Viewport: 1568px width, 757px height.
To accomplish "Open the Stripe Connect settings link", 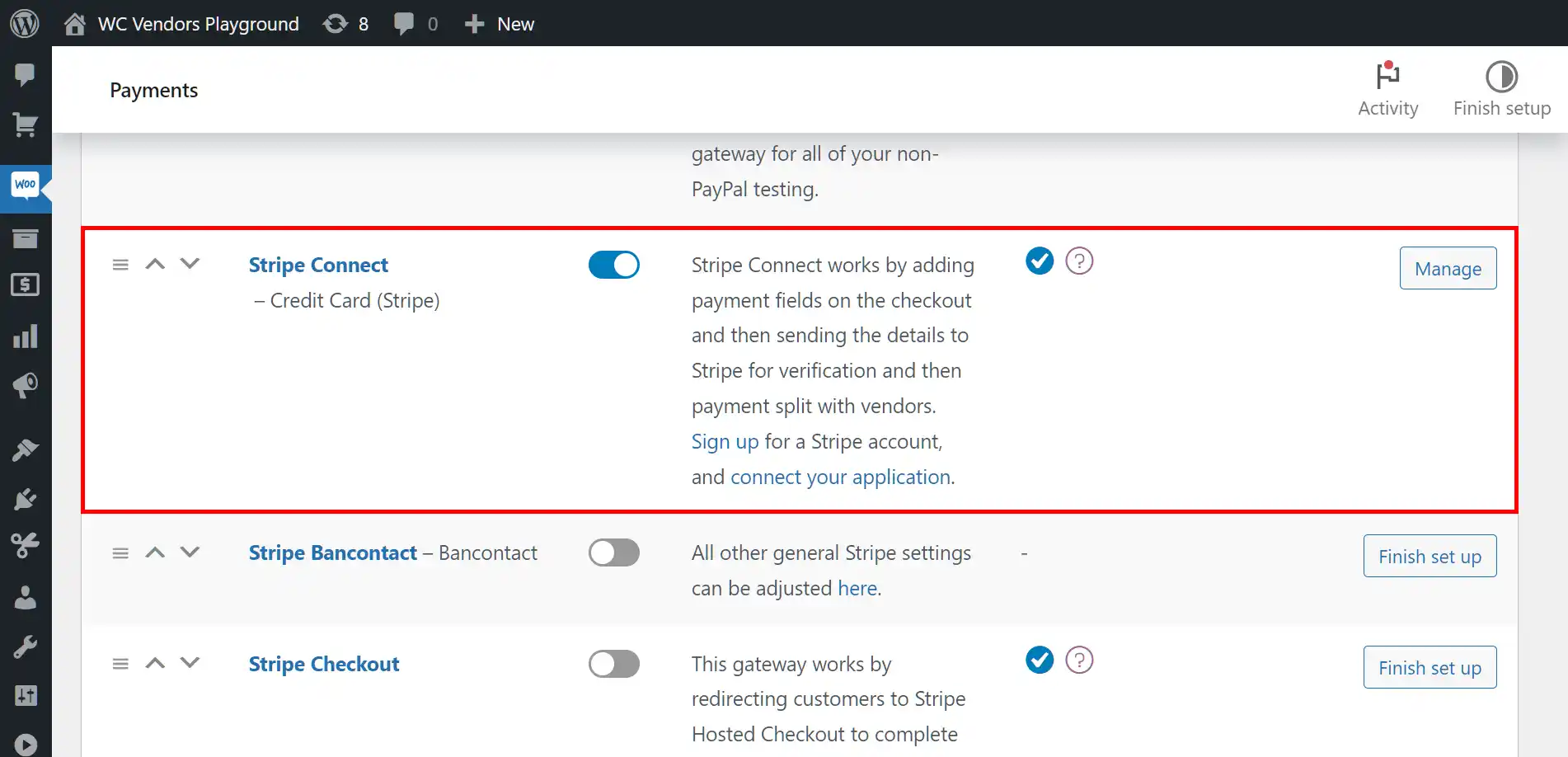I will click(318, 265).
